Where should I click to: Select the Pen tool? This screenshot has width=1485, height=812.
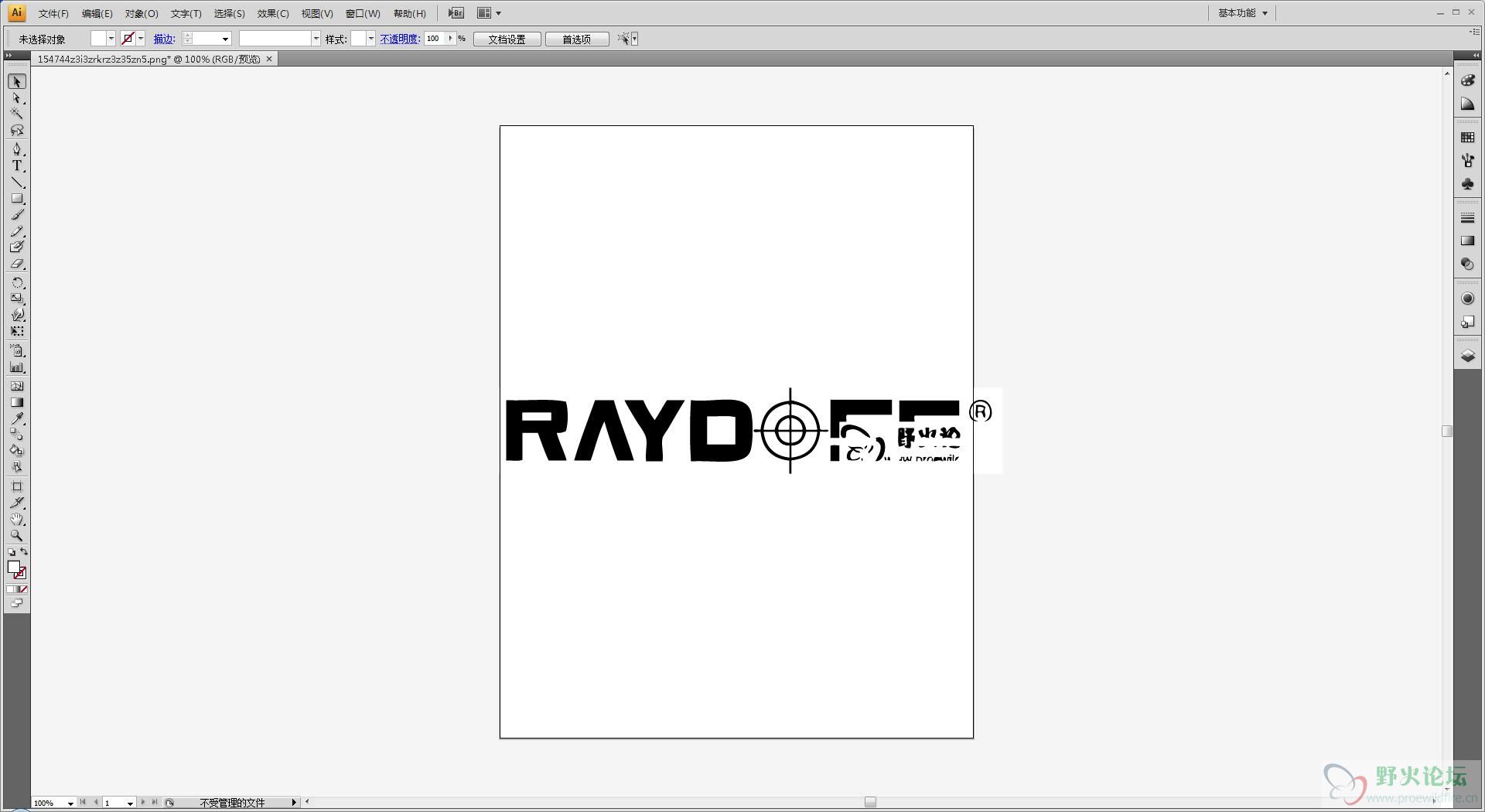[17, 149]
